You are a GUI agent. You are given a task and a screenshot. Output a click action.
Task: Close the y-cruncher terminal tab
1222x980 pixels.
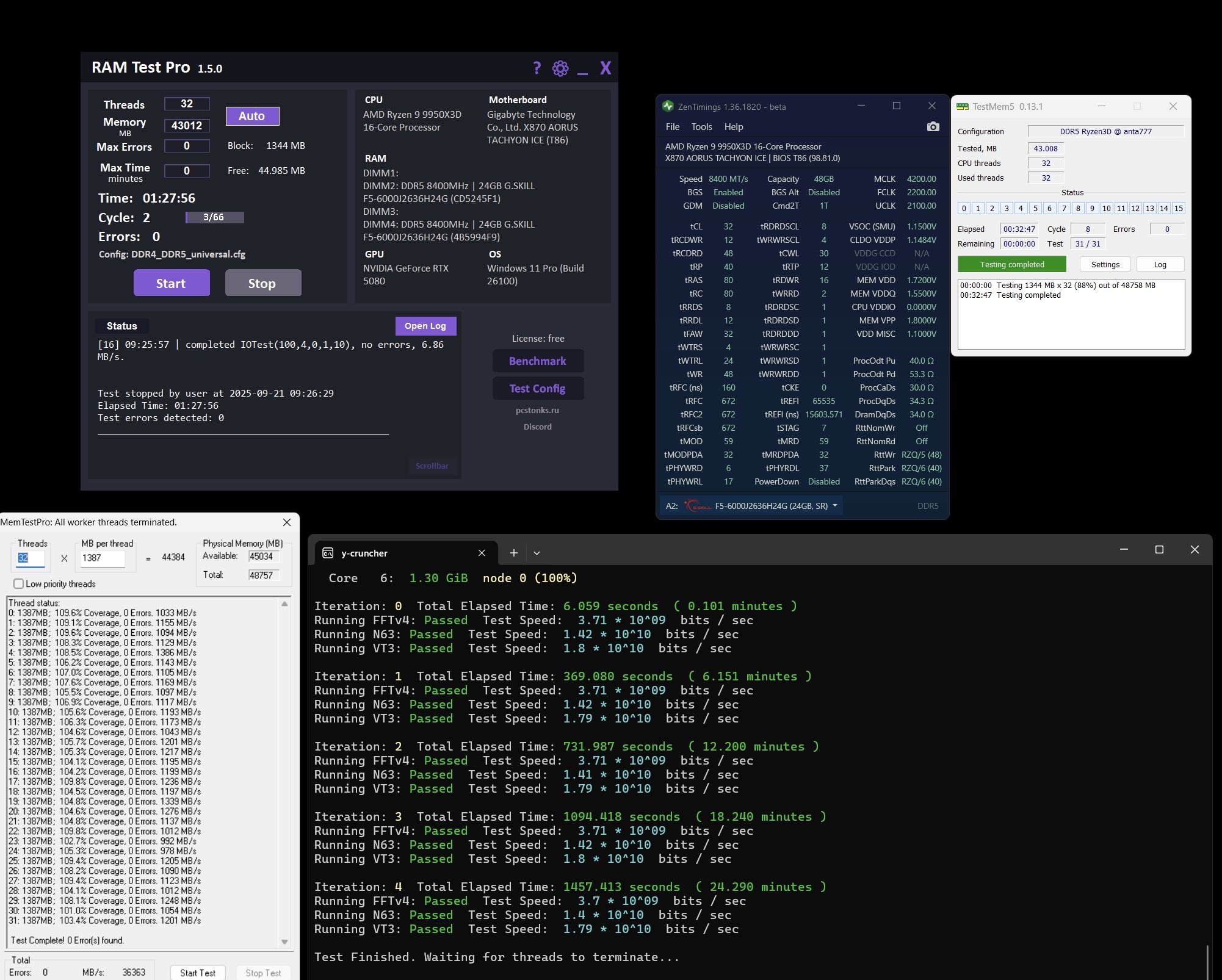[482, 553]
